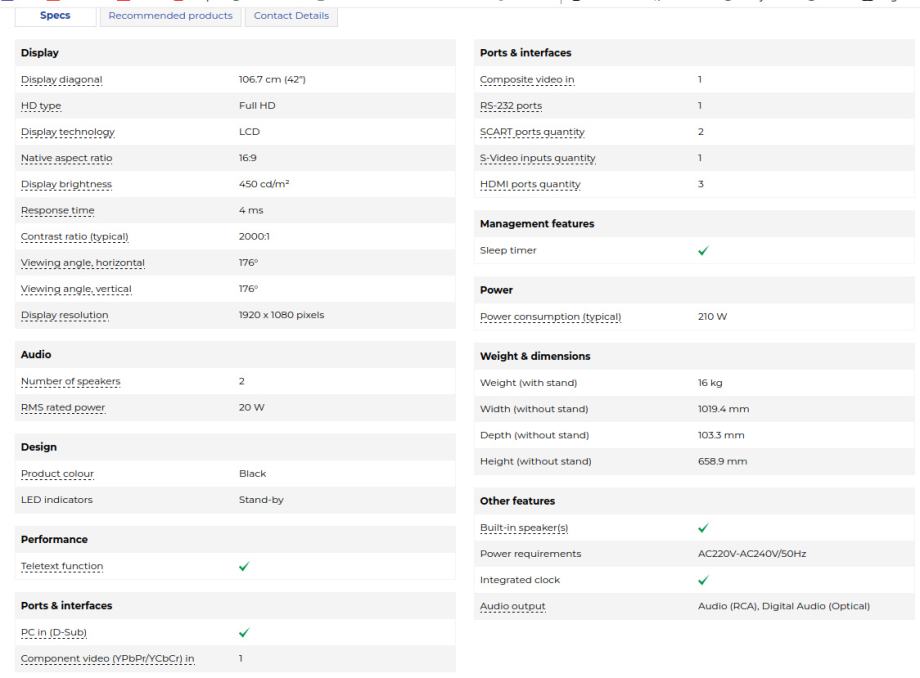Click the Response time label
This screenshot has height=678, width=920.
(58, 211)
